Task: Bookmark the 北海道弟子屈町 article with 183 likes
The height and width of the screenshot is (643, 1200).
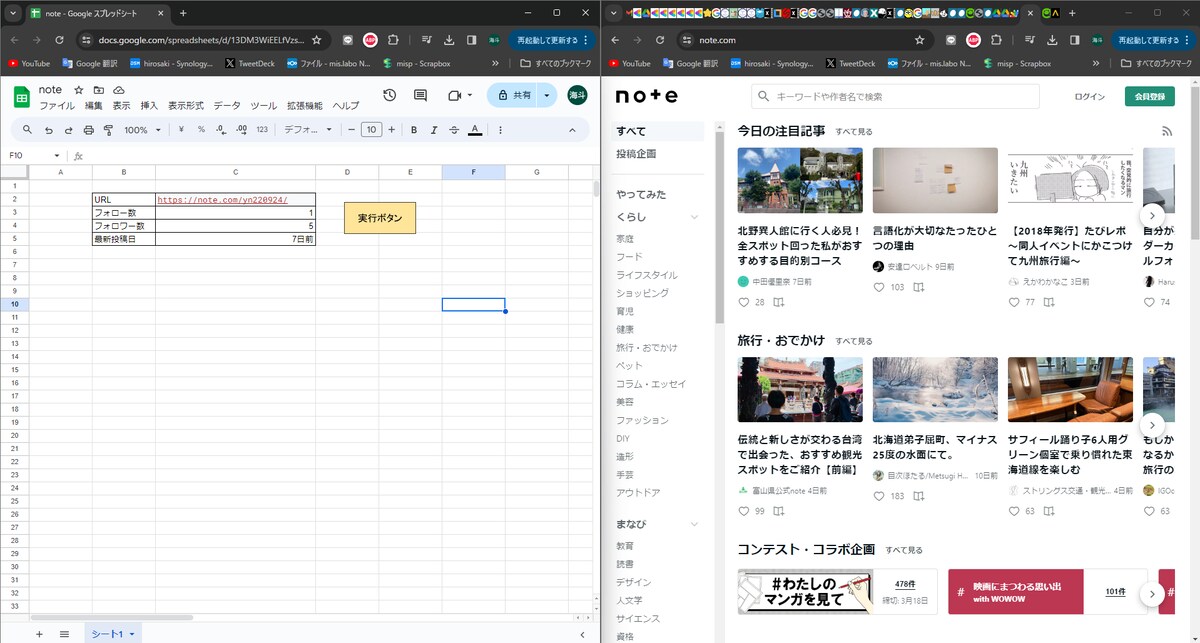Action: [x=918, y=496]
